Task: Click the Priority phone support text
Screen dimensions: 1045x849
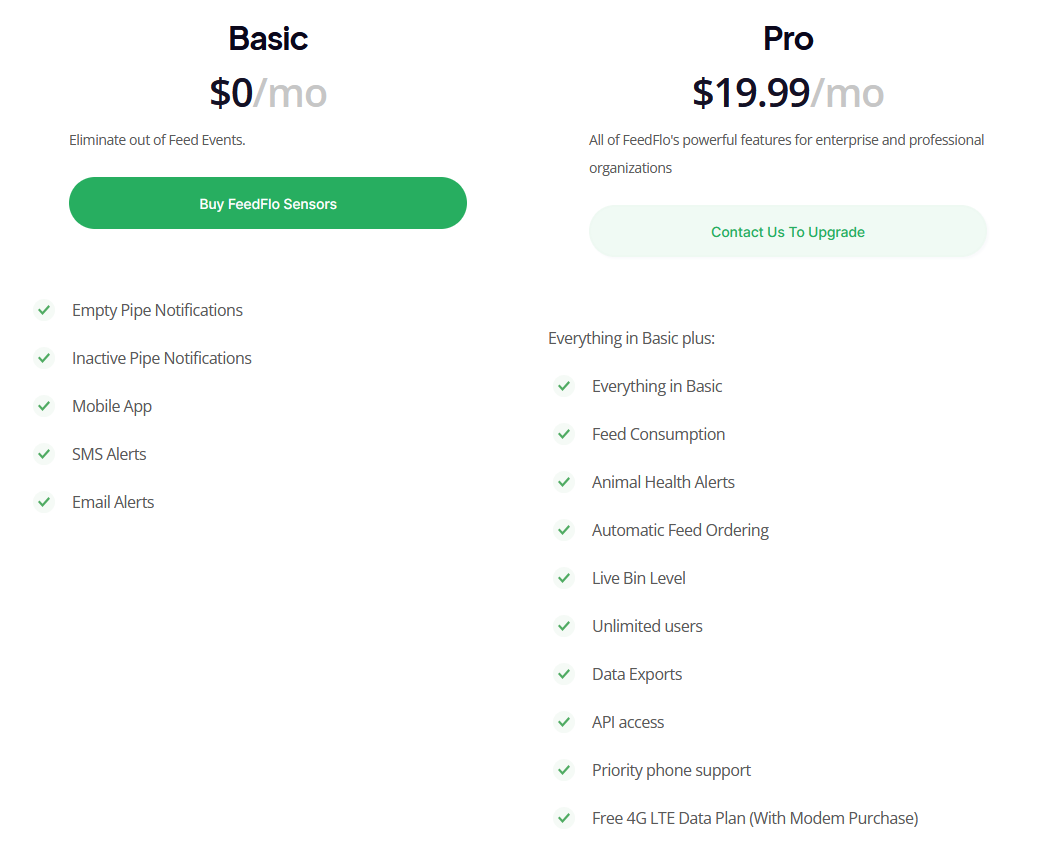Action: [x=671, y=770]
